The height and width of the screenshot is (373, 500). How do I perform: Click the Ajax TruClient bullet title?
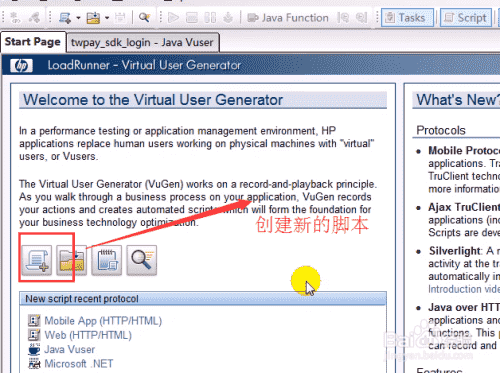(464, 207)
